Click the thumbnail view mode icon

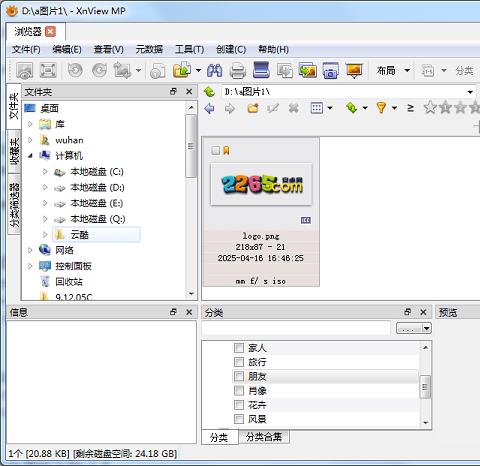coord(317,108)
